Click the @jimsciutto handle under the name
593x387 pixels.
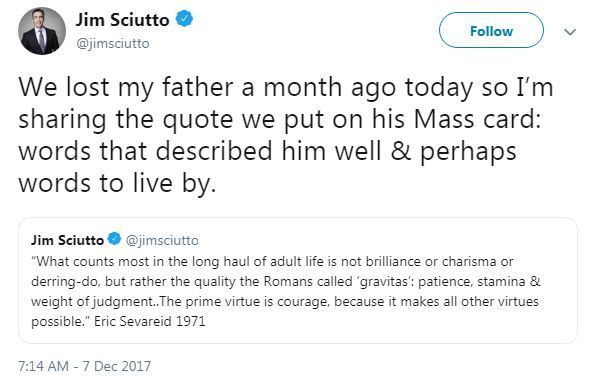(x=113, y=44)
